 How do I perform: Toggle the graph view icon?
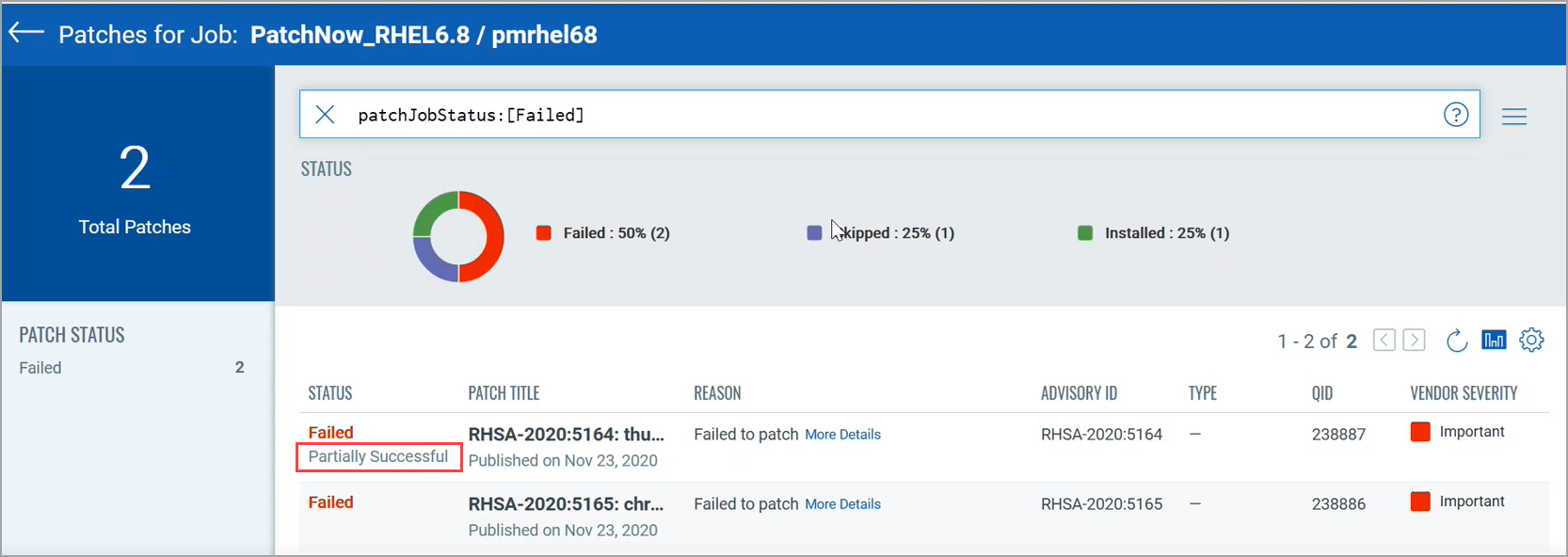coord(1494,340)
